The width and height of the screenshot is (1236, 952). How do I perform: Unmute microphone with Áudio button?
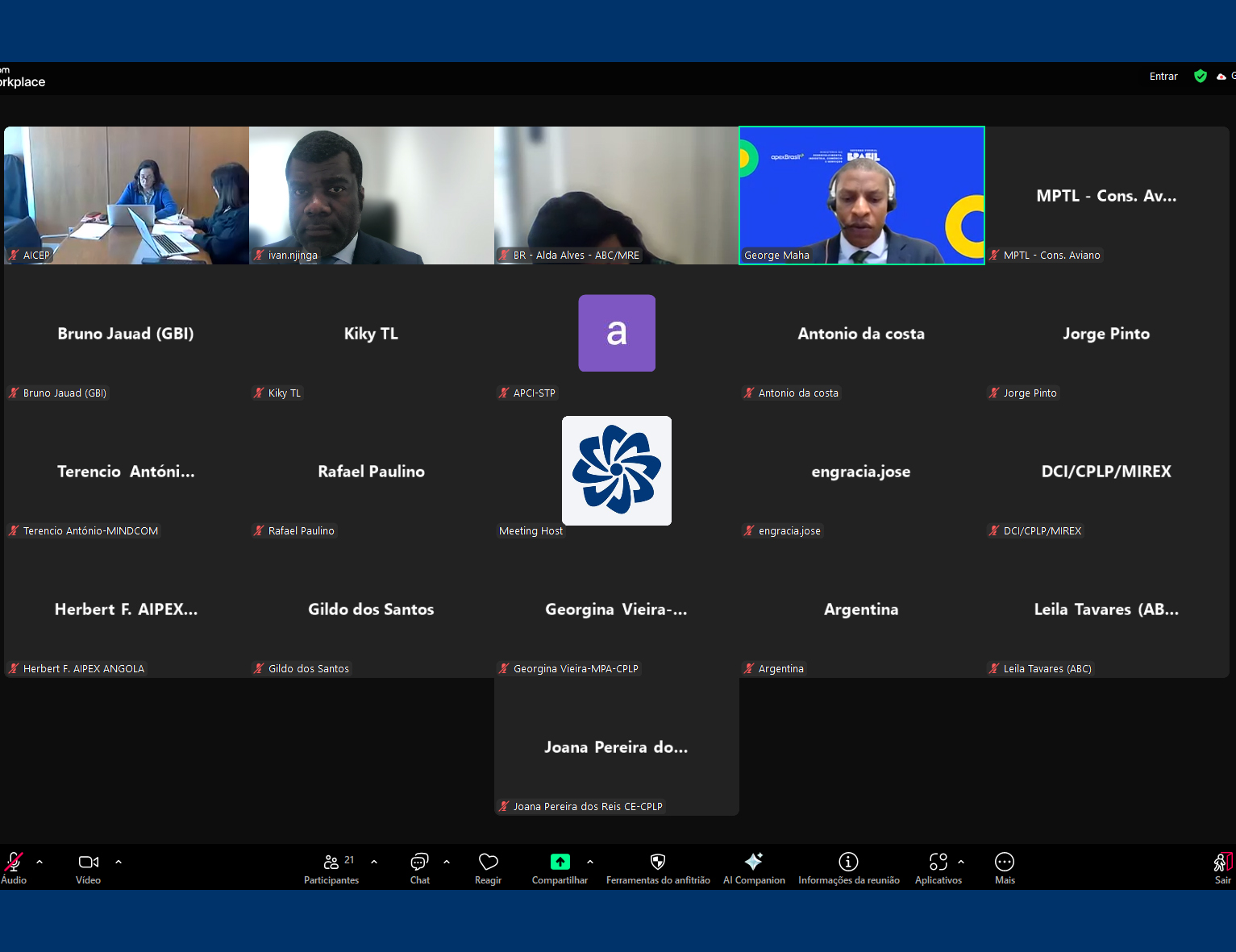pyautogui.click(x=14, y=863)
